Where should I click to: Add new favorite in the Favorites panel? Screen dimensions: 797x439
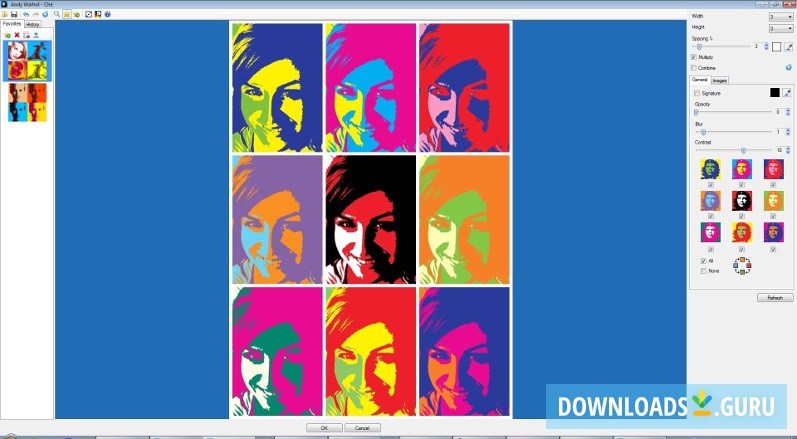click(7, 35)
